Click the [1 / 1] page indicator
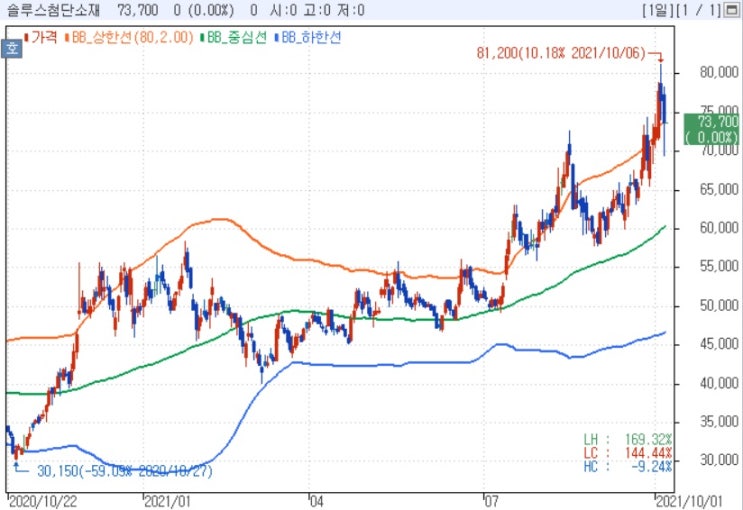The width and height of the screenshot is (743, 510). pyautogui.click(x=699, y=10)
